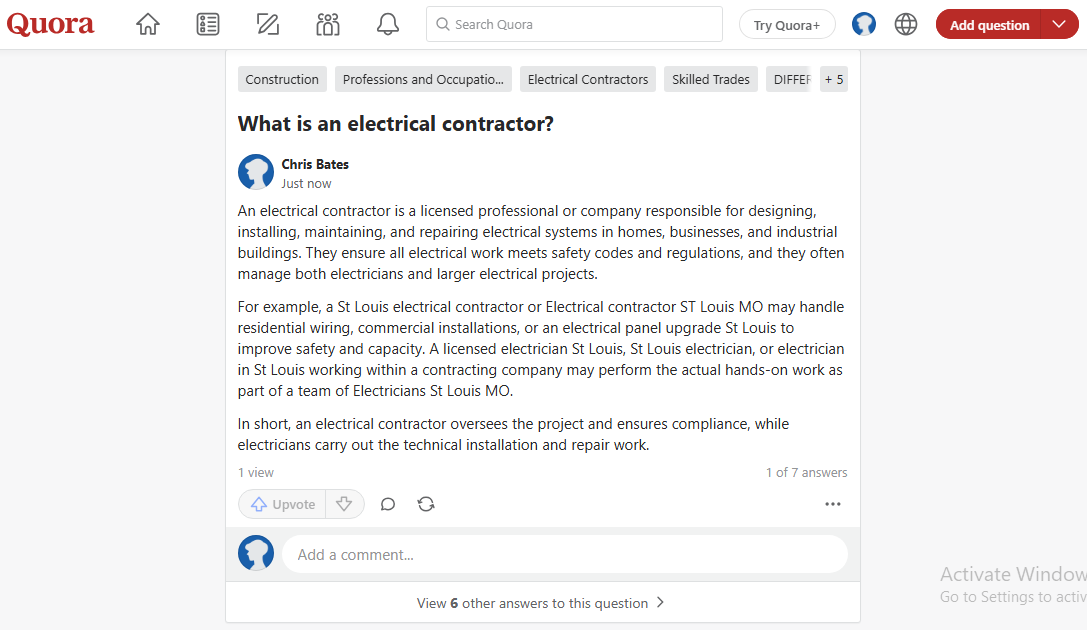Select the Construction topic tag
1087x630 pixels.
(282, 79)
